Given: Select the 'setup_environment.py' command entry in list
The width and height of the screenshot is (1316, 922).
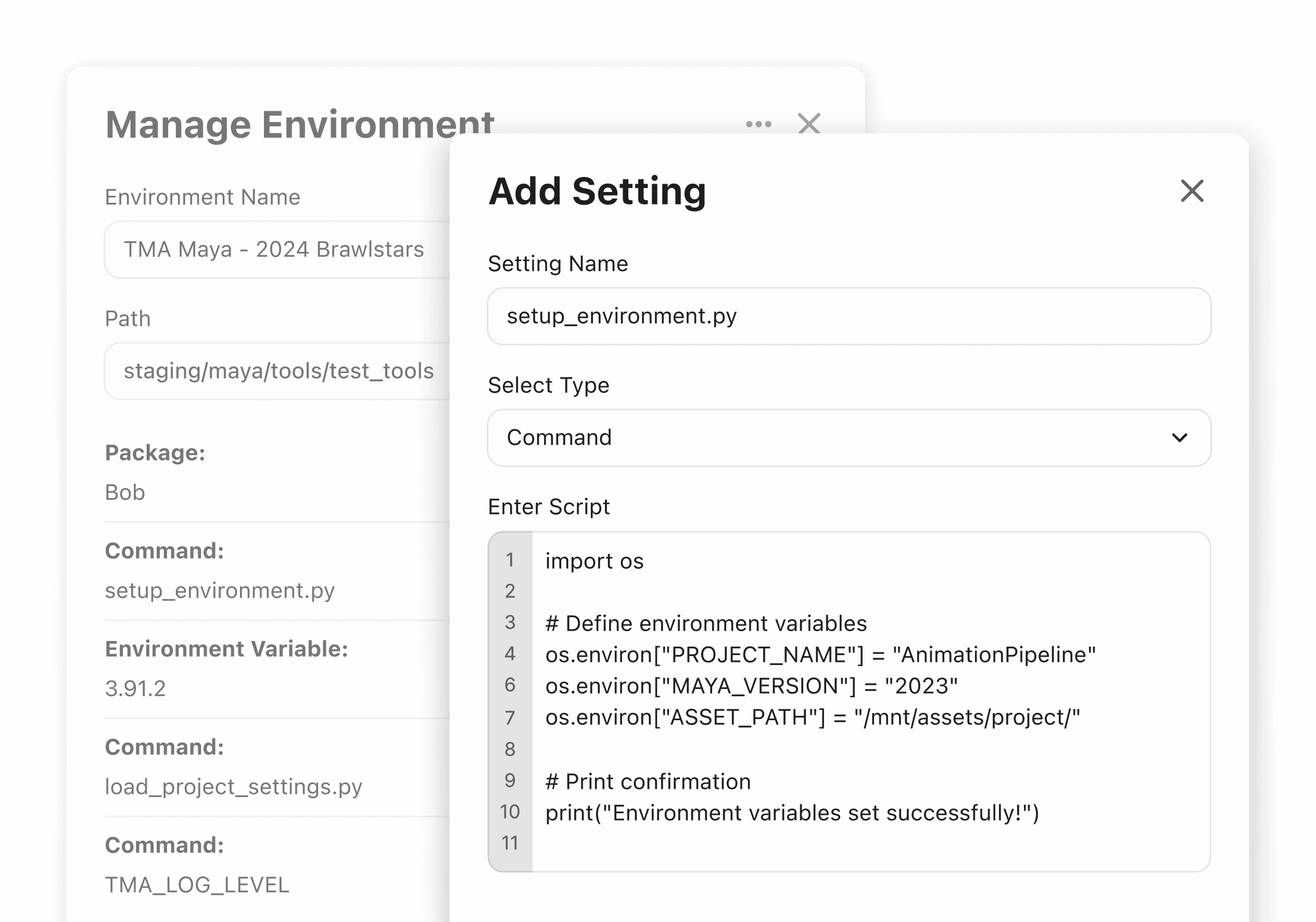Looking at the screenshot, I should 220,591.
